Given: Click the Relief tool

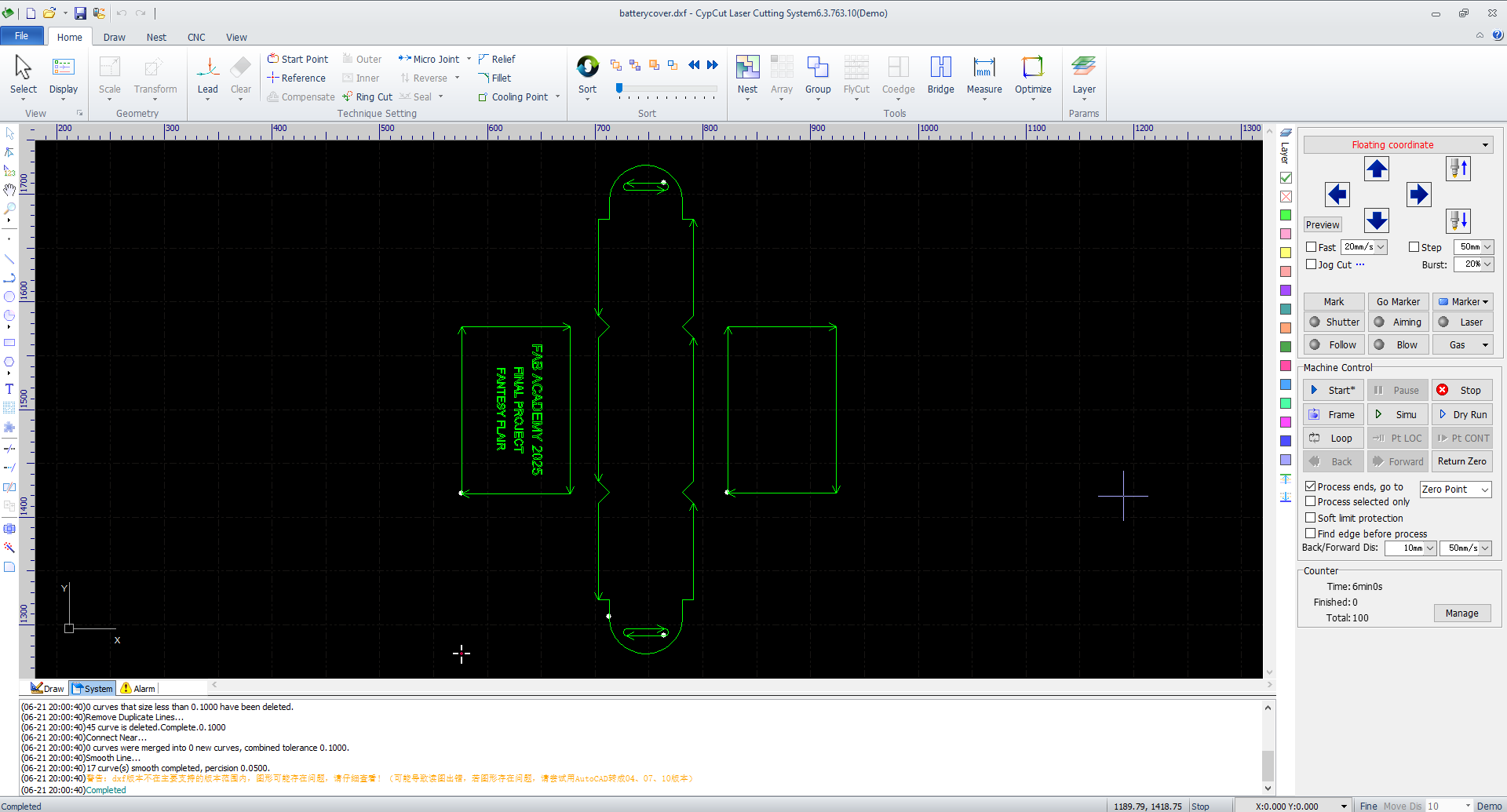Looking at the screenshot, I should point(496,59).
